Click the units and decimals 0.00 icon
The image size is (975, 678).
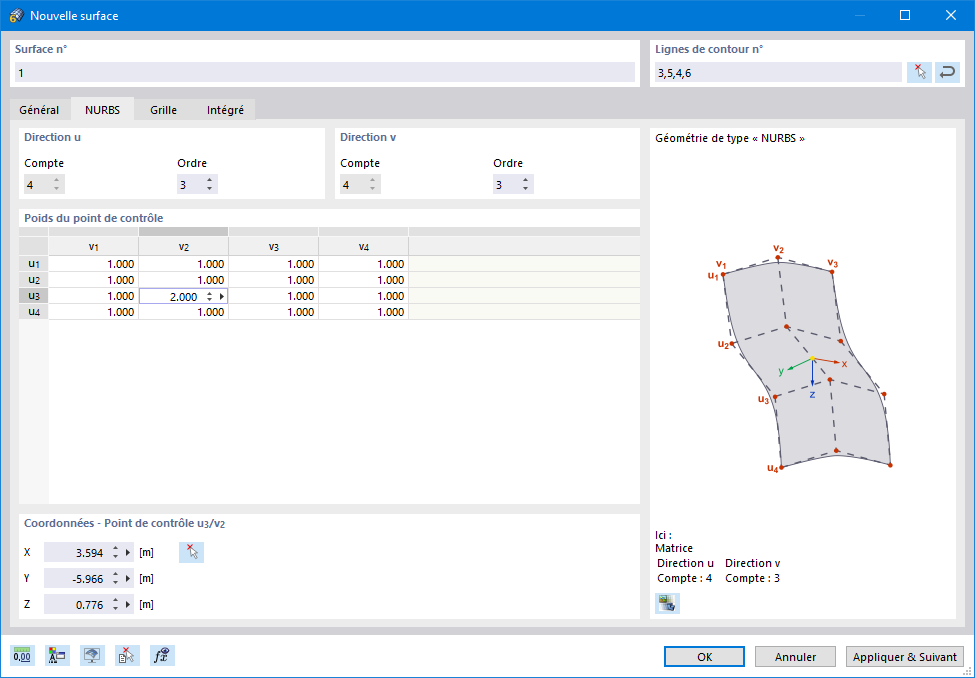click(22, 656)
